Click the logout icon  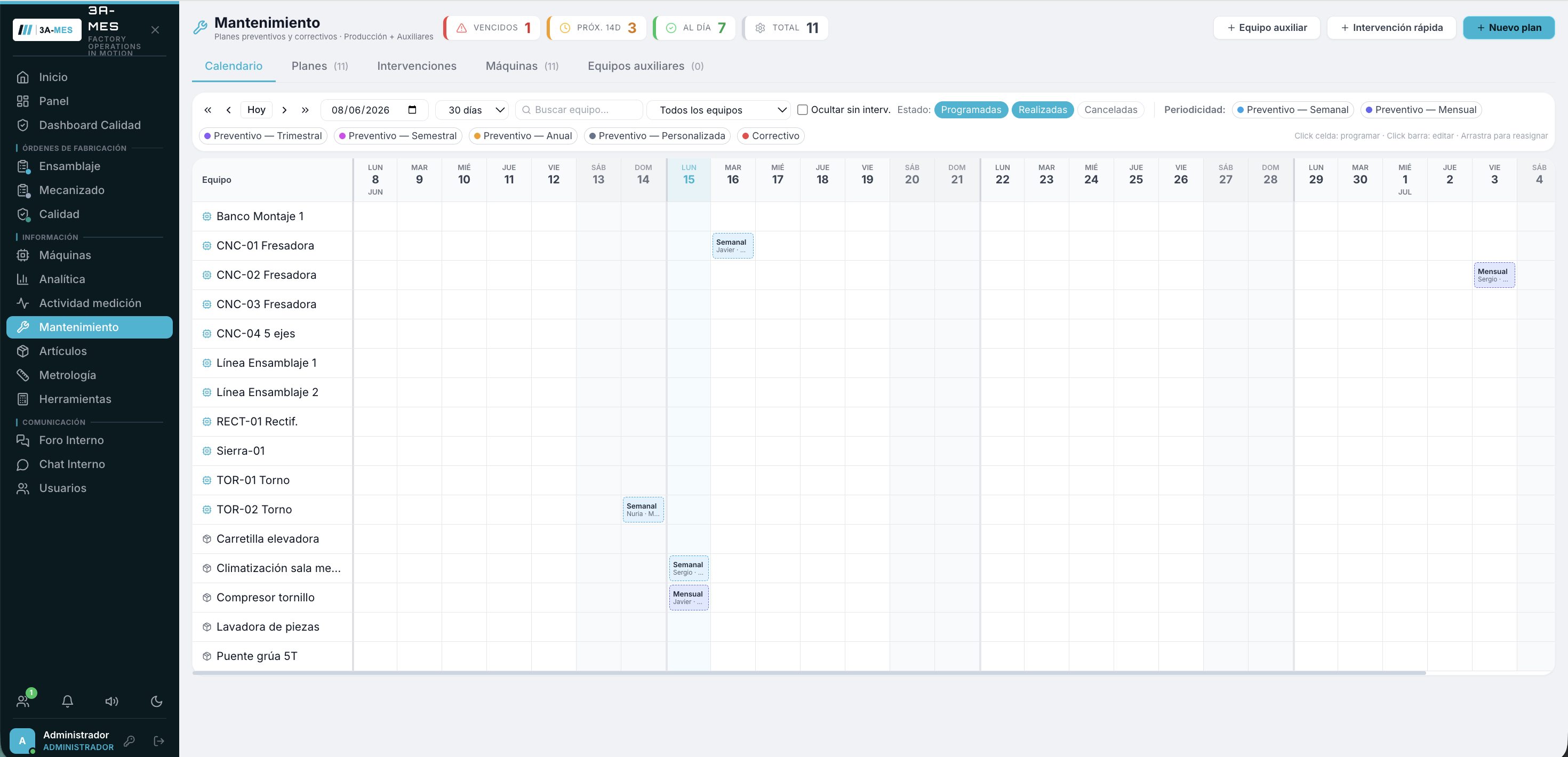159,741
